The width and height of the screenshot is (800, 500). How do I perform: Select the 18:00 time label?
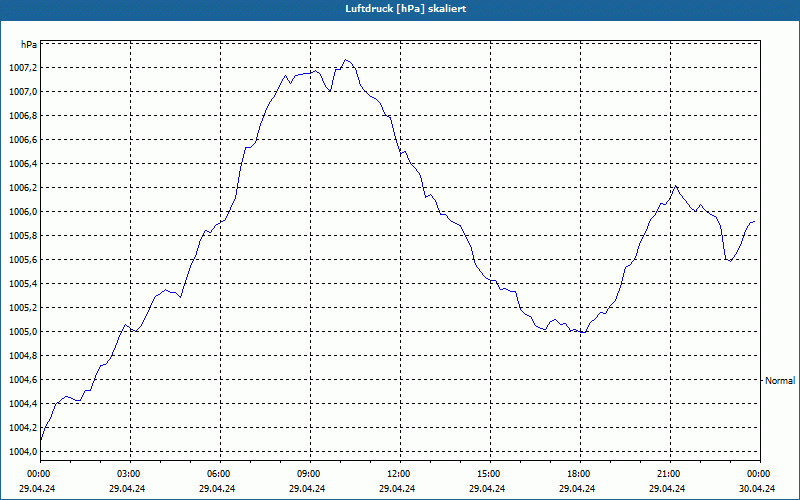580,474
